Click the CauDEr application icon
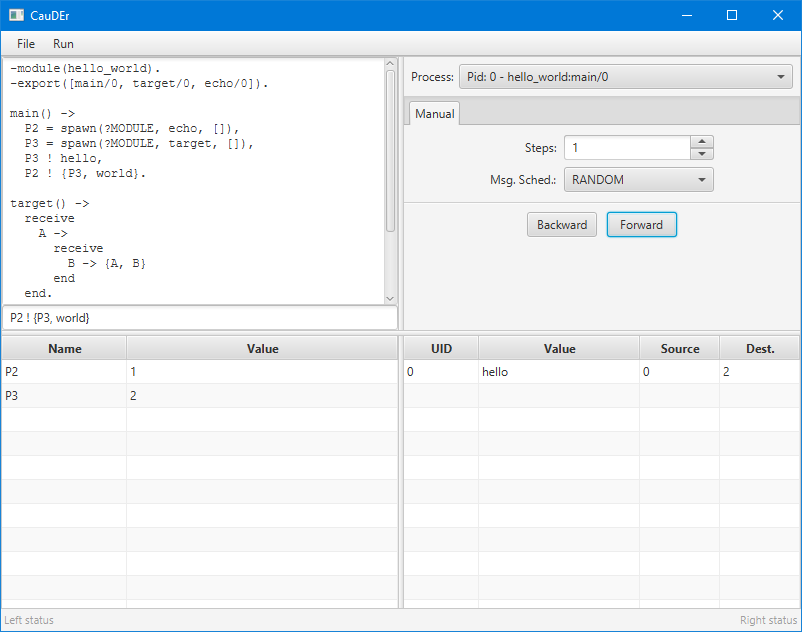Screen dimensions: 802x632 tap(16, 15)
